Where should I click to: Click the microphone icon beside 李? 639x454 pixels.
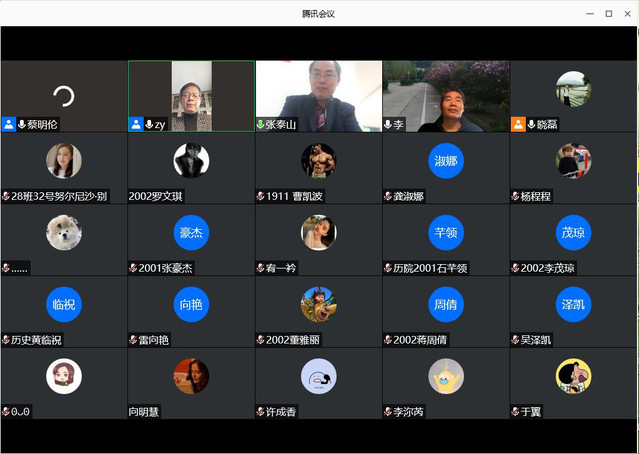click(x=388, y=125)
